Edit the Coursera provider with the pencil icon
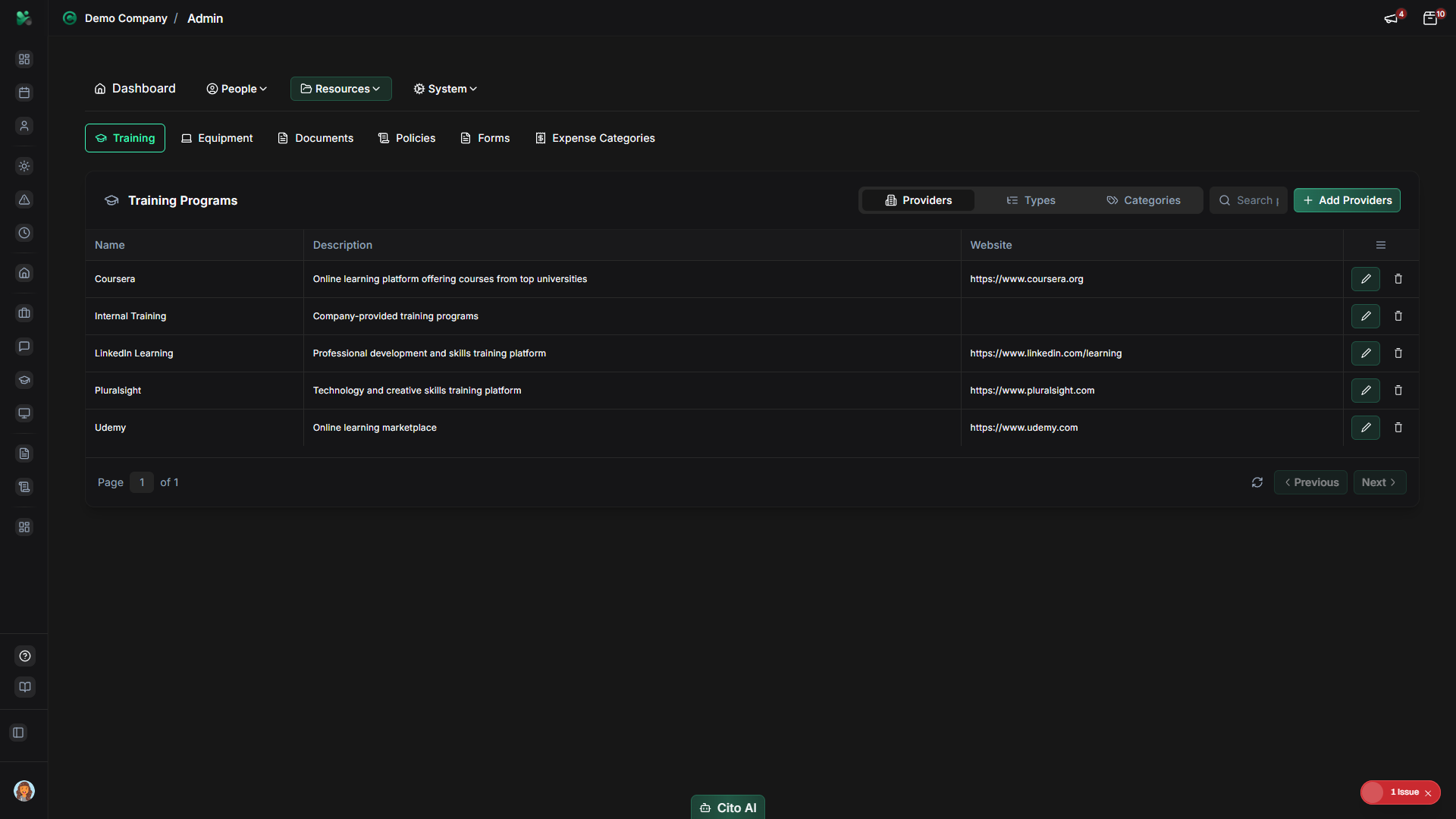The width and height of the screenshot is (1456, 819). tap(1366, 279)
